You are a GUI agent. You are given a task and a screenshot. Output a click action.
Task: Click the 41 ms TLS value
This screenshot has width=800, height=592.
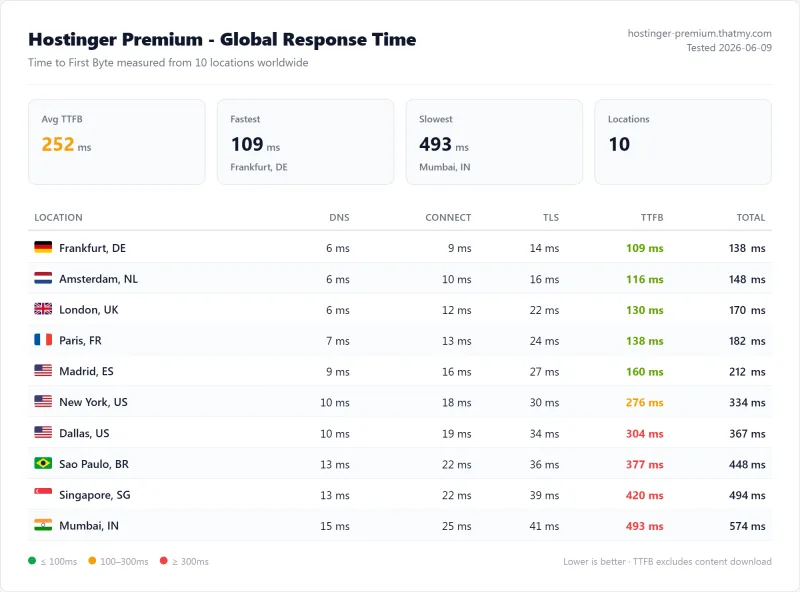click(544, 526)
